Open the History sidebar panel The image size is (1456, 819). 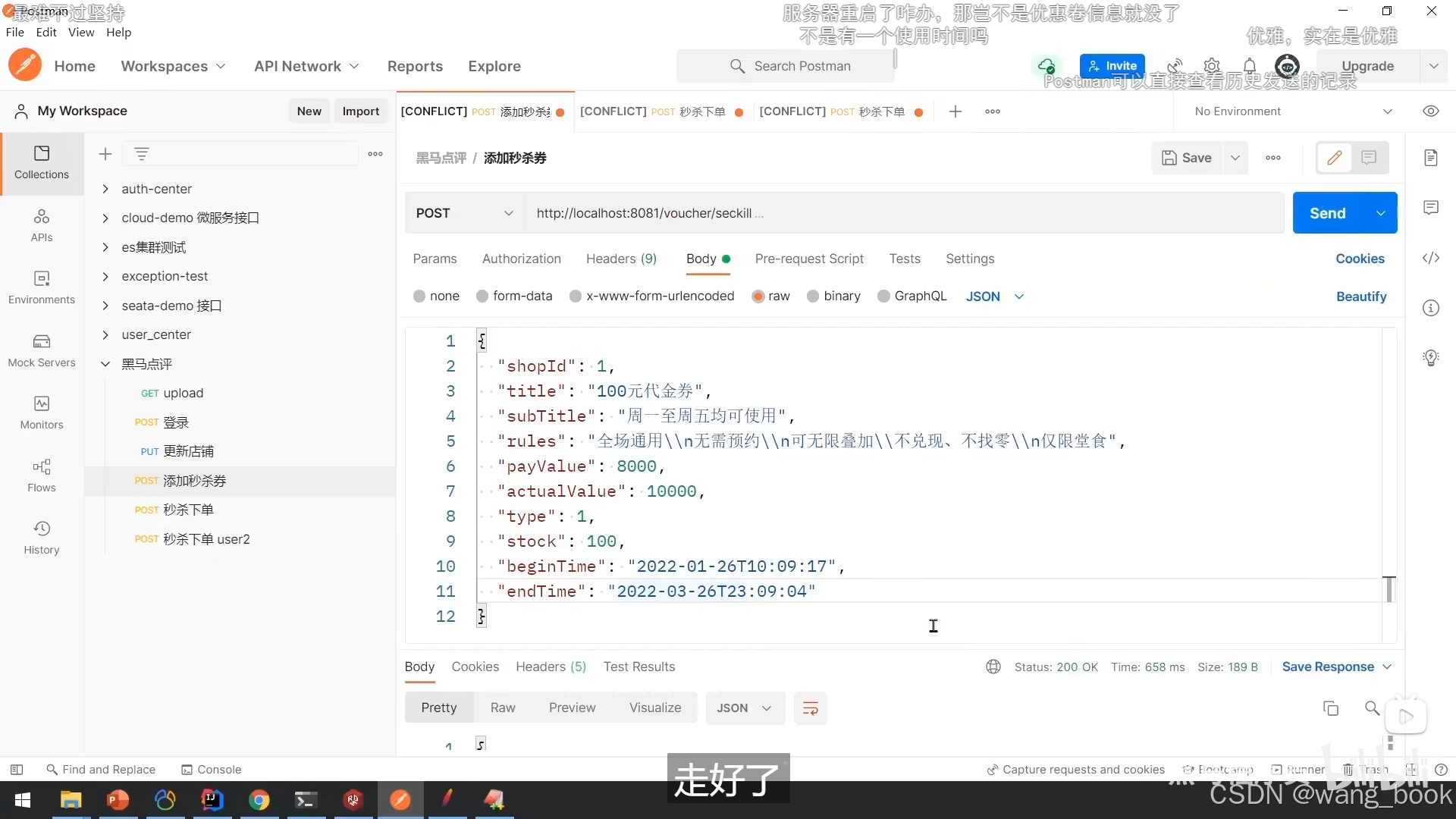42,538
